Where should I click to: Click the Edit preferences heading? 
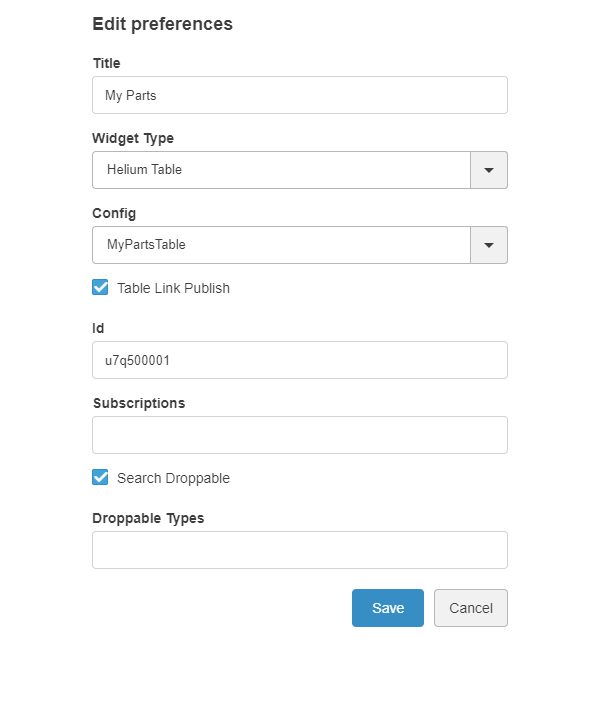click(x=162, y=24)
